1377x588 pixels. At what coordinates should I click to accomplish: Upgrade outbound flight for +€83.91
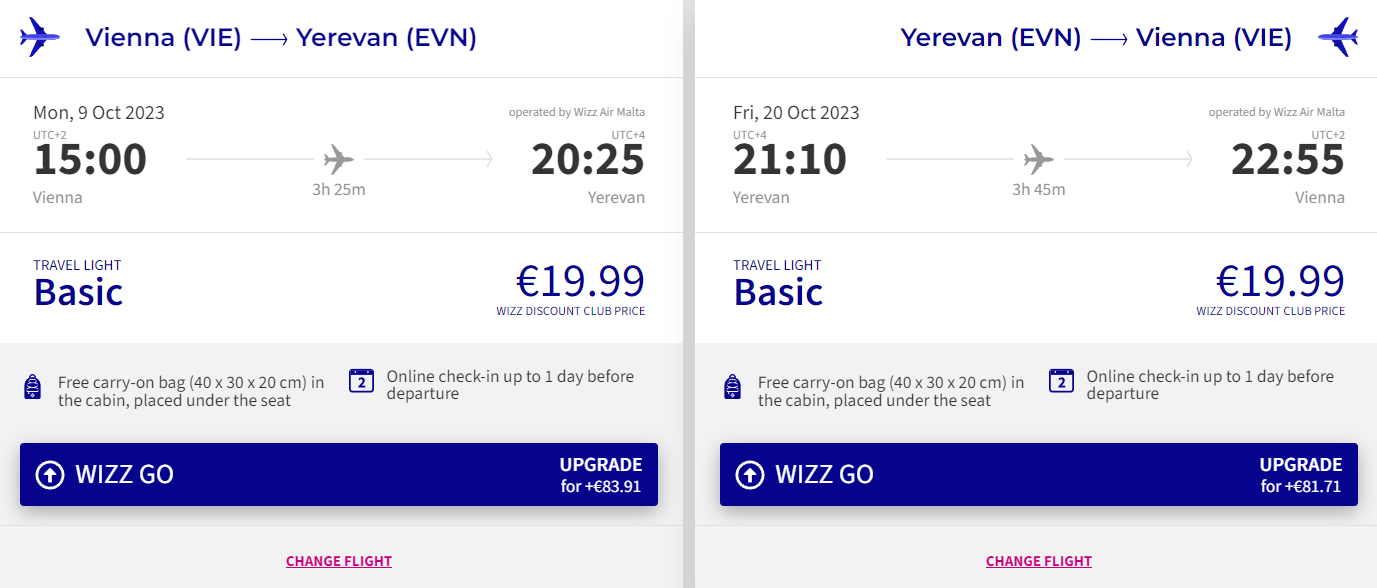tap(600, 475)
